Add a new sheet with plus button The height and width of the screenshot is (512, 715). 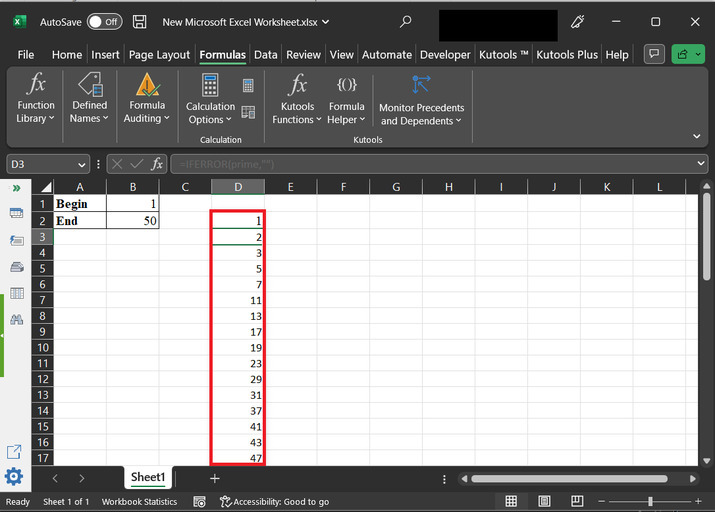(214, 478)
